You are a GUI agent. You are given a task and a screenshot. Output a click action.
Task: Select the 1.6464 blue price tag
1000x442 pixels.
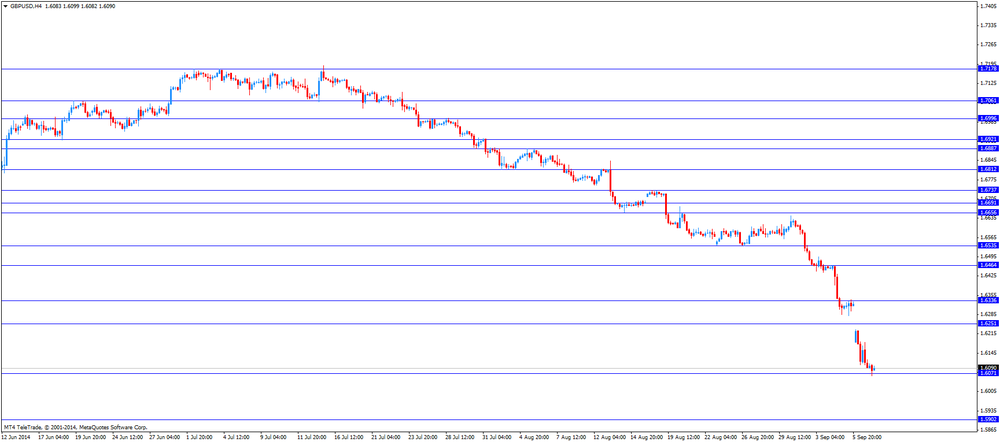988,265
